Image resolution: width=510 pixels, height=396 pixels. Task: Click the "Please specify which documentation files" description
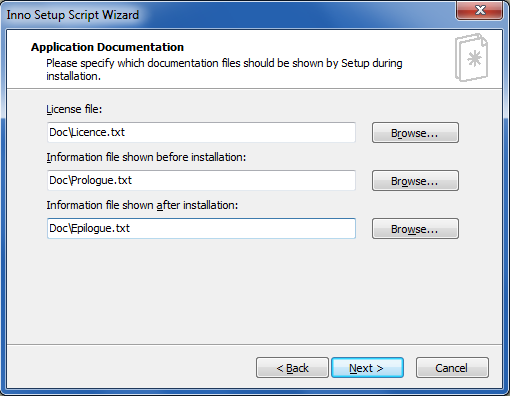[x=224, y=69]
